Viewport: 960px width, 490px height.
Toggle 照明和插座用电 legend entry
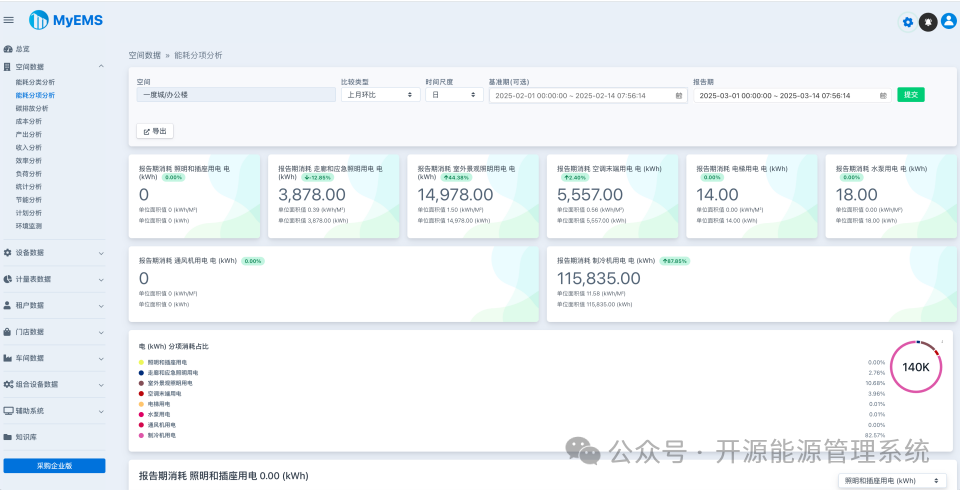[160, 362]
